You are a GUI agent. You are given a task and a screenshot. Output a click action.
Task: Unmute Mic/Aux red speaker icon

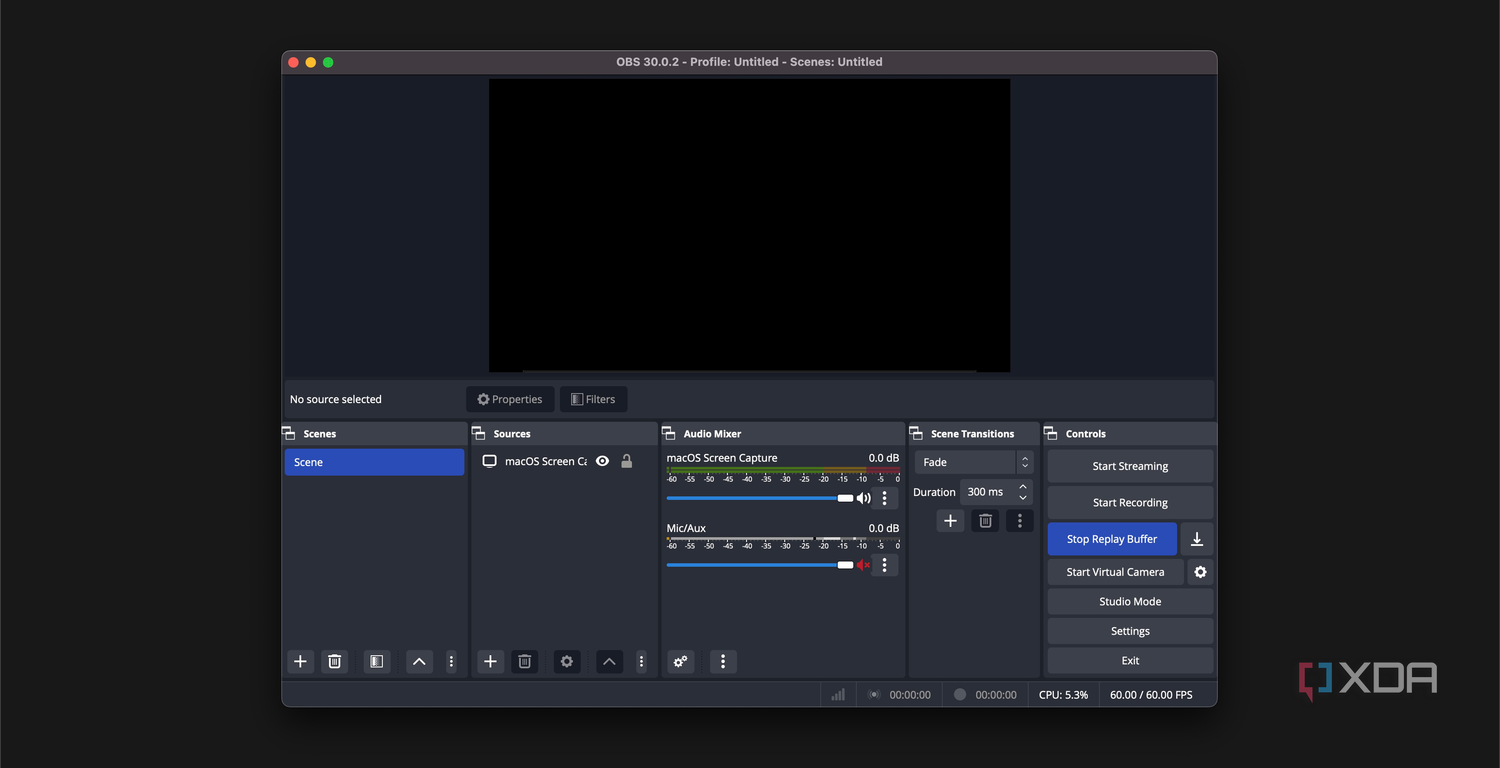[x=863, y=565]
